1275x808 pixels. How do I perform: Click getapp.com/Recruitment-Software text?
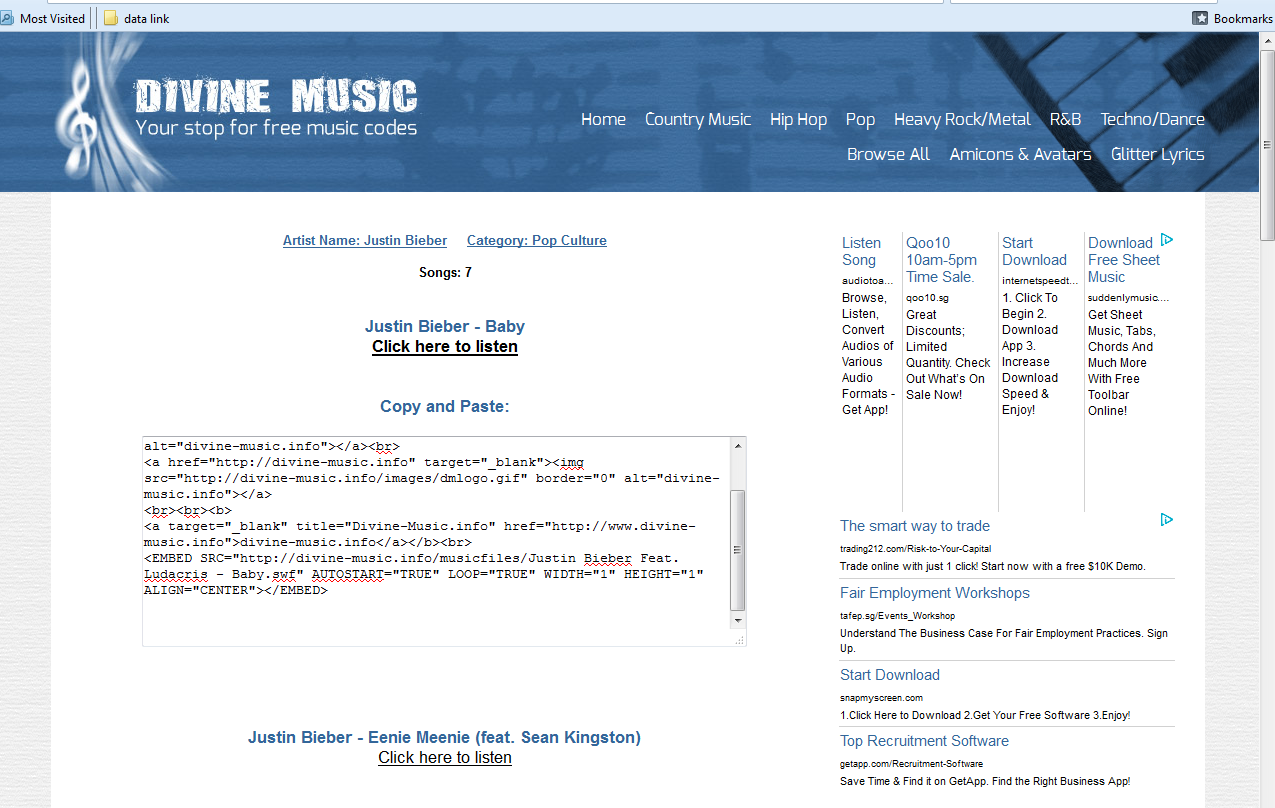tap(910, 763)
